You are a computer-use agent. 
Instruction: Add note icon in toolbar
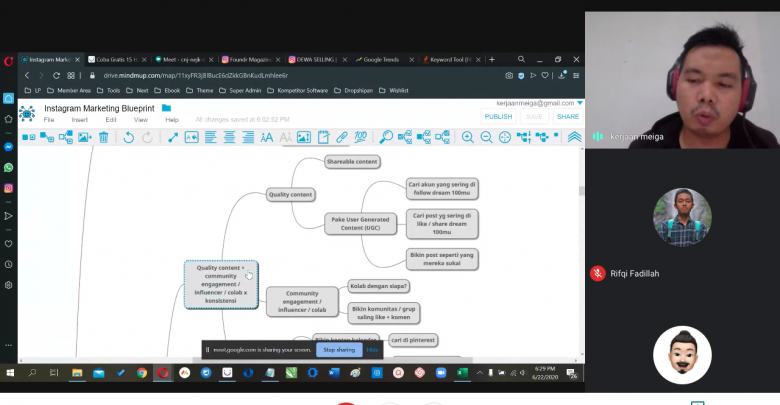pos(323,137)
